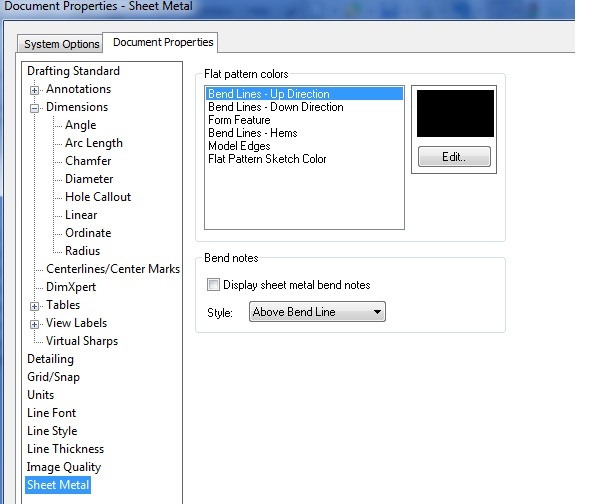614x504 pixels.
Task: Open Ordinate dimension settings
Action: coord(88,233)
